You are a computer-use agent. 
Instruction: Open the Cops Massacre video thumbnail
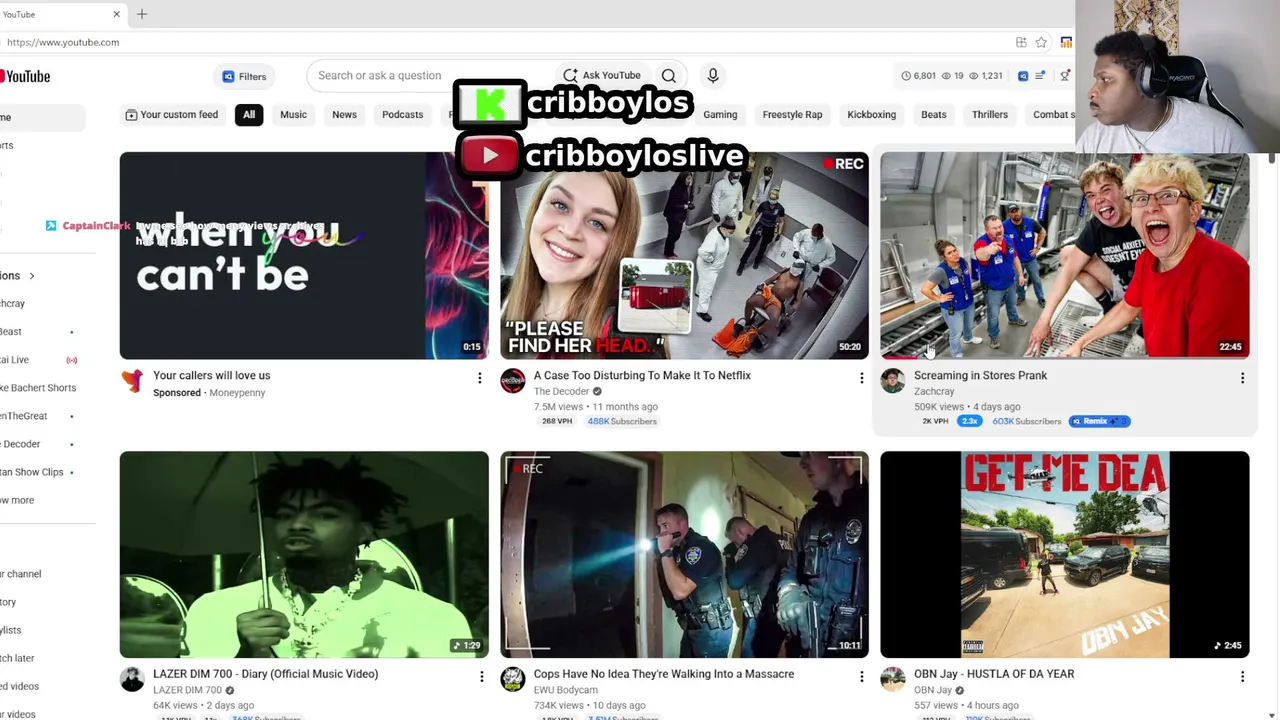point(685,555)
